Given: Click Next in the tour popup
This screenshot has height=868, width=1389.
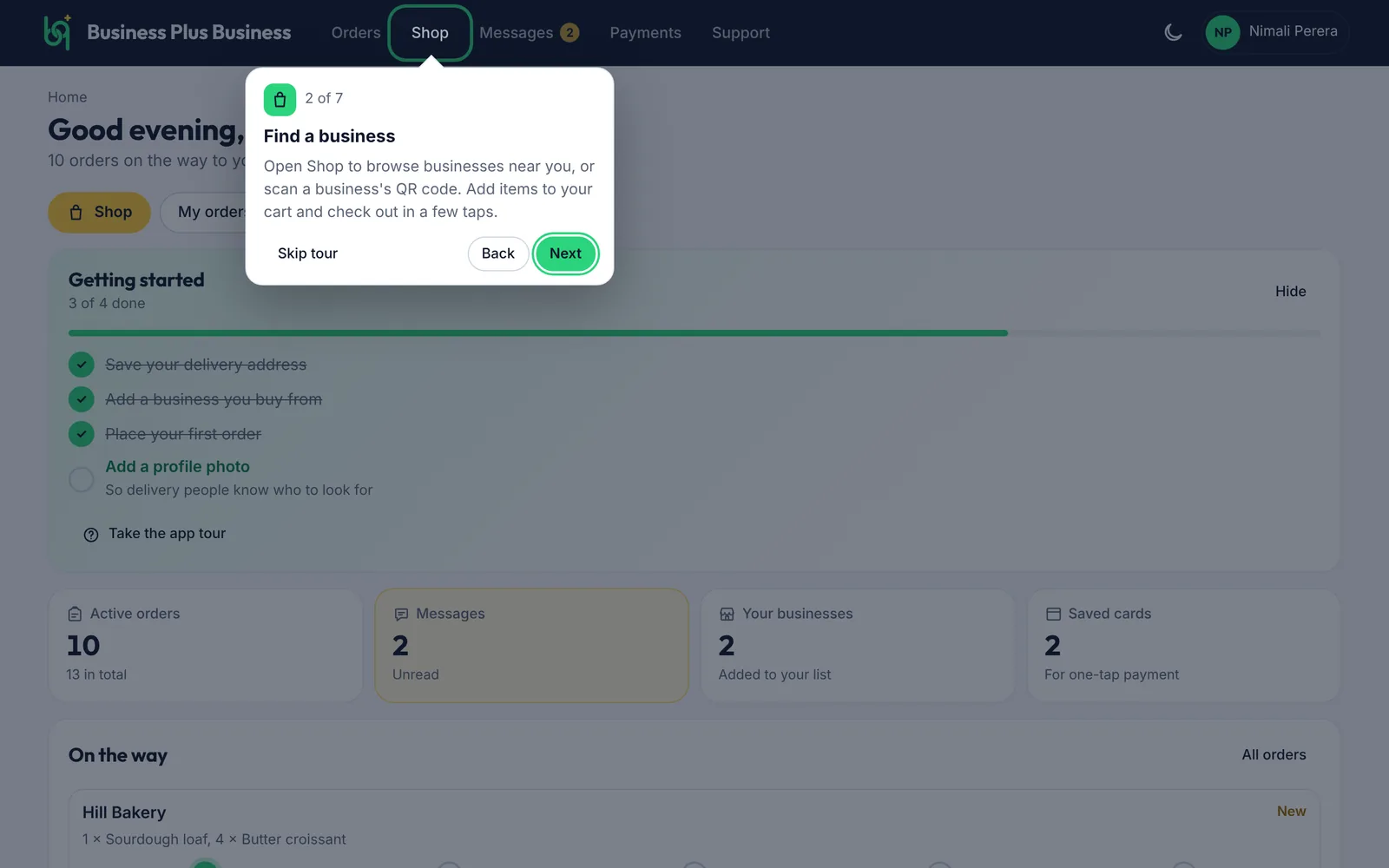Looking at the screenshot, I should (x=565, y=253).
